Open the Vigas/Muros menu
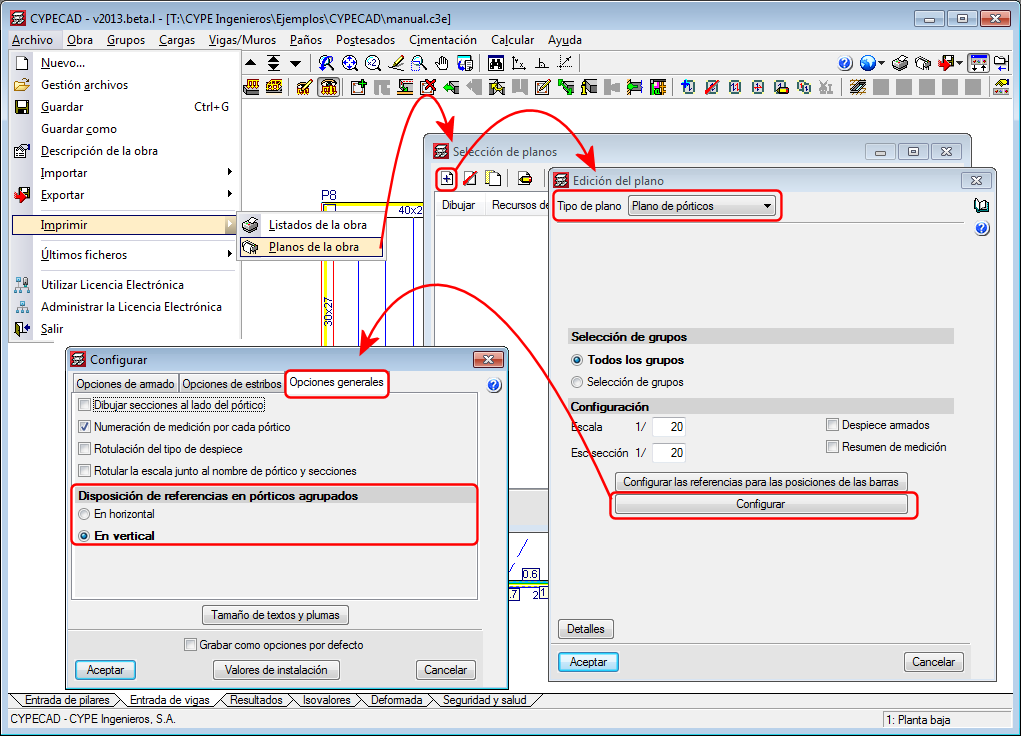This screenshot has height=736, width=1021. tap(242, 40)
